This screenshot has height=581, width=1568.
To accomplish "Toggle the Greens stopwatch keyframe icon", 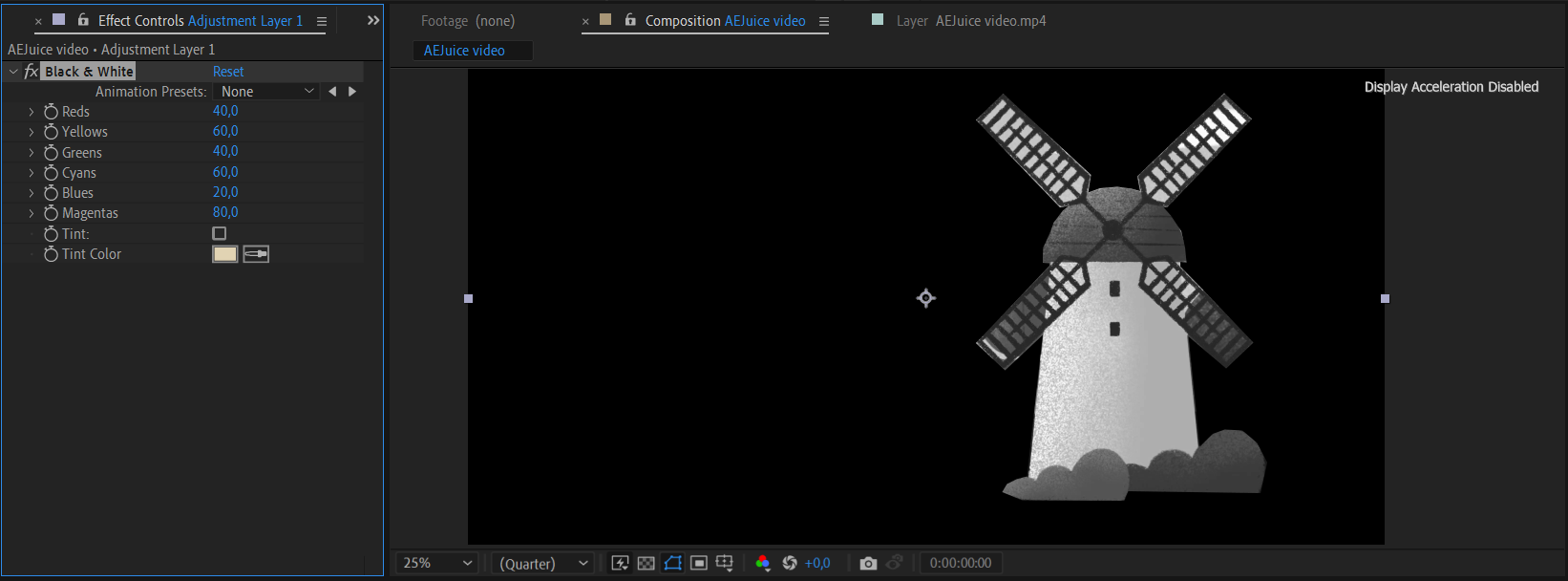I will pos(52,153).
